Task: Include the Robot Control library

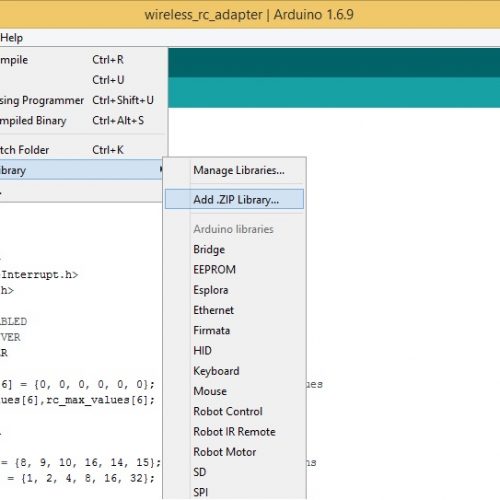Action: point(234,411)
